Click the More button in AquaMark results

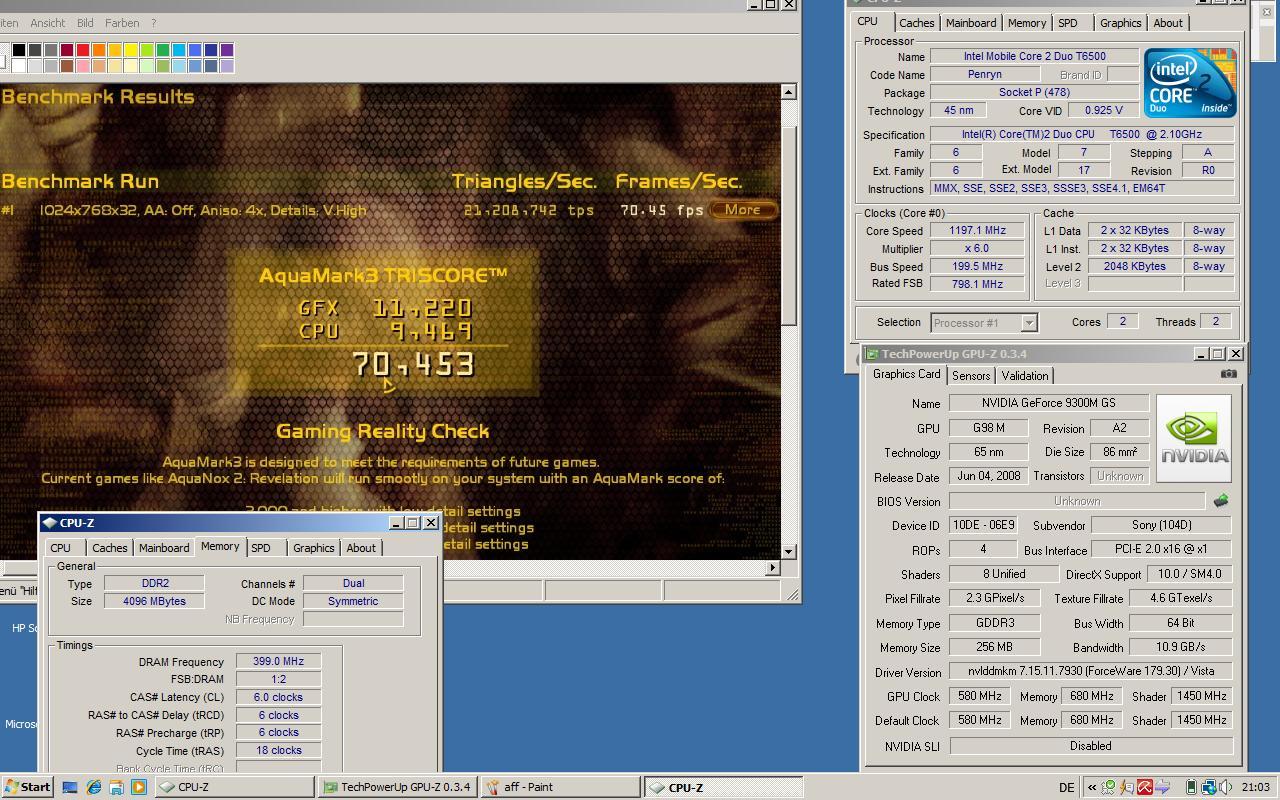[743, 210]
